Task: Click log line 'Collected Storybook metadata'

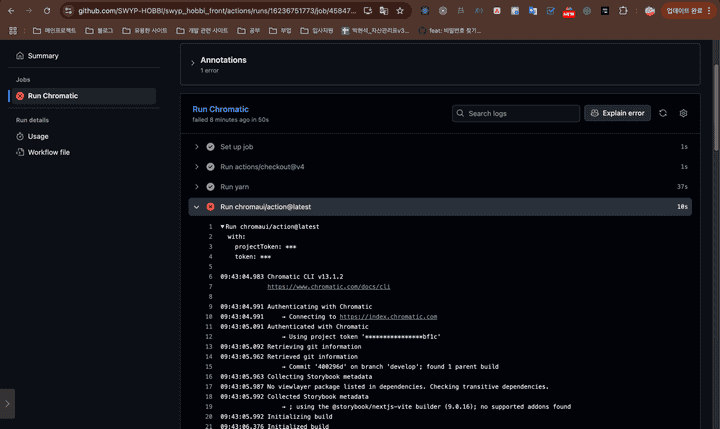Action: pyautogui.click(x=318, y=396)
